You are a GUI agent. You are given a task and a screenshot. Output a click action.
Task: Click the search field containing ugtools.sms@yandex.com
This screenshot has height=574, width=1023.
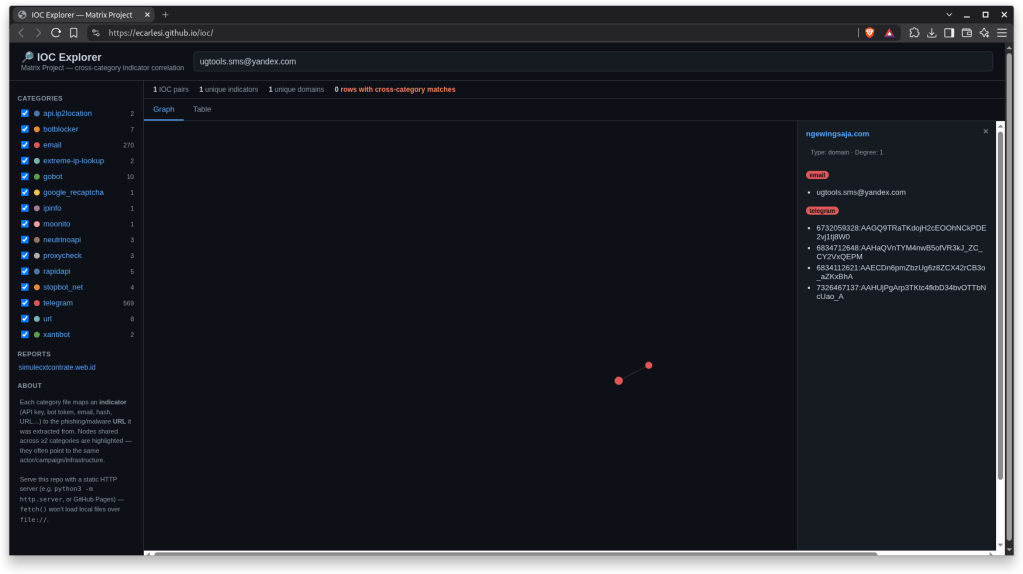coord(592,61)
